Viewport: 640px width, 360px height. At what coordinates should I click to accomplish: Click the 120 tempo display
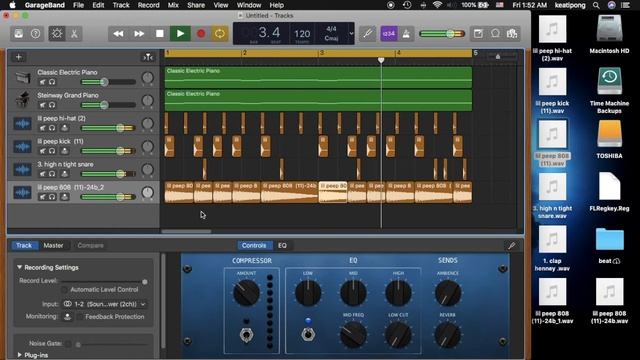(302, 33)
